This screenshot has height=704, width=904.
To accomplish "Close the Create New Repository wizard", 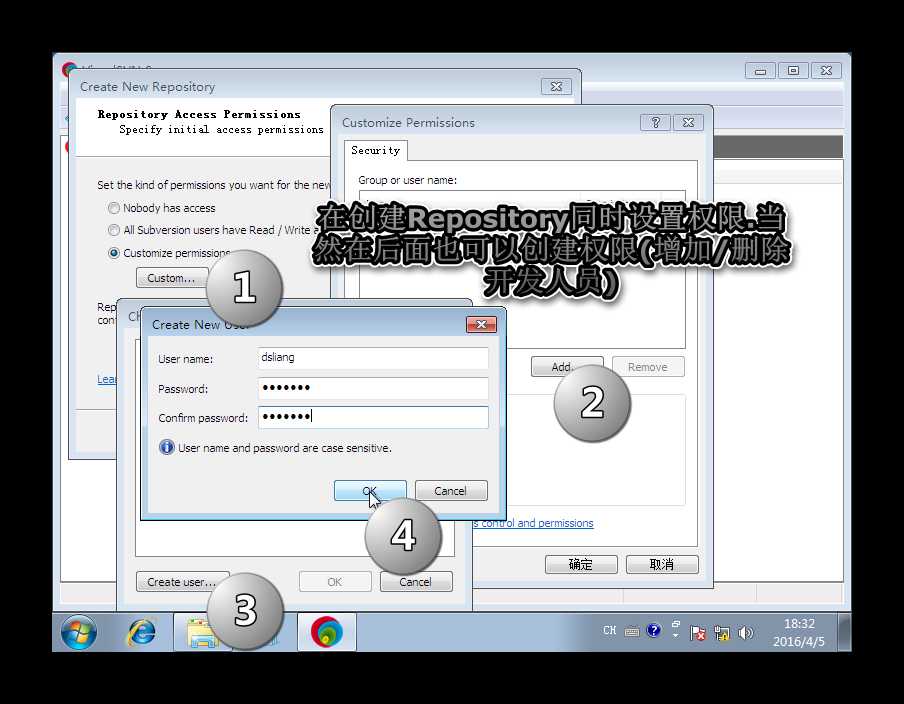I will pyautogui.click(x=556, y=86).
